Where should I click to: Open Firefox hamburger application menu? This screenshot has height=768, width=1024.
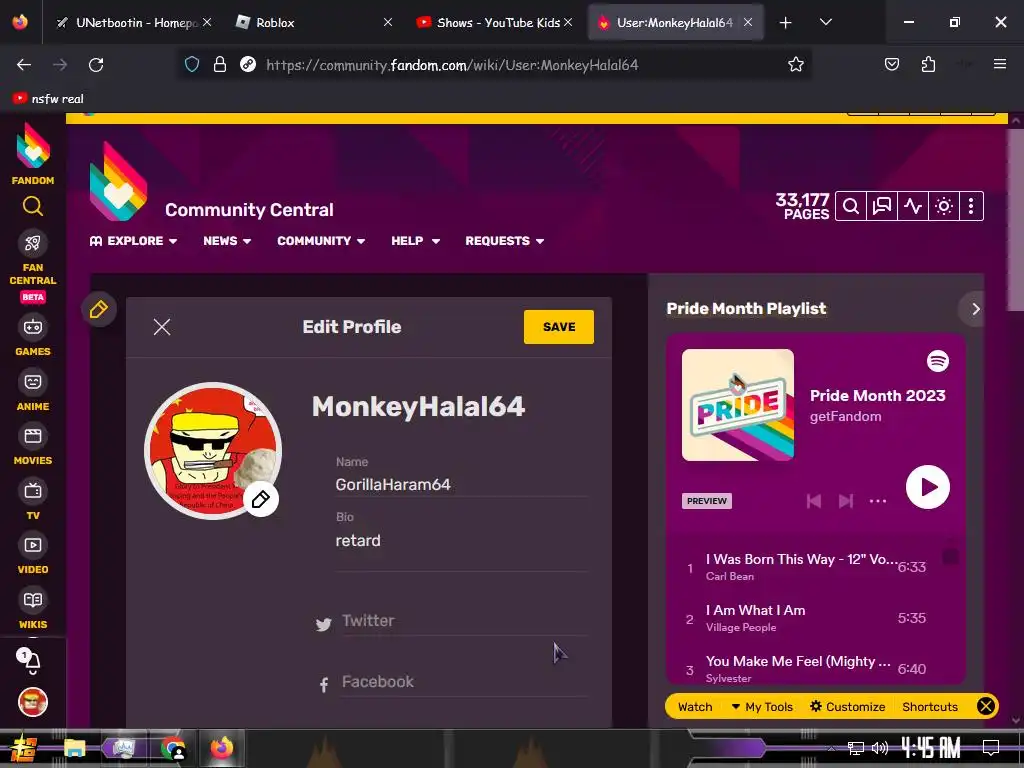point(1000,64)
